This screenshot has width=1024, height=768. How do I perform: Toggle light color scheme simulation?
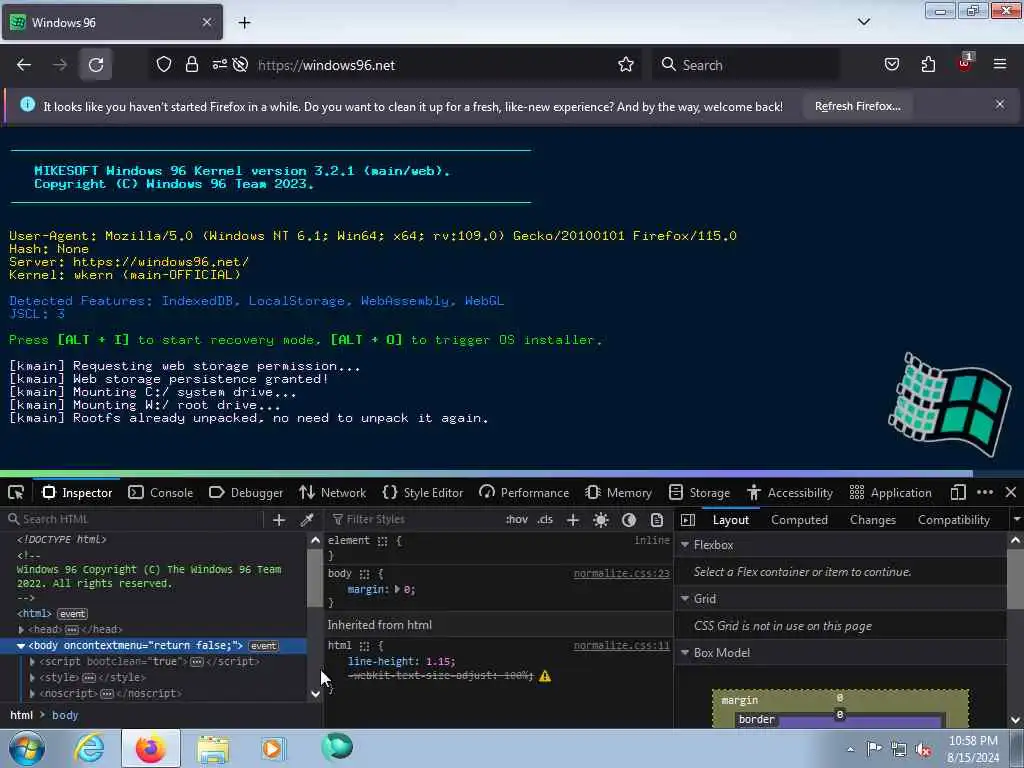pyautogui.click(x=601, y=520)
